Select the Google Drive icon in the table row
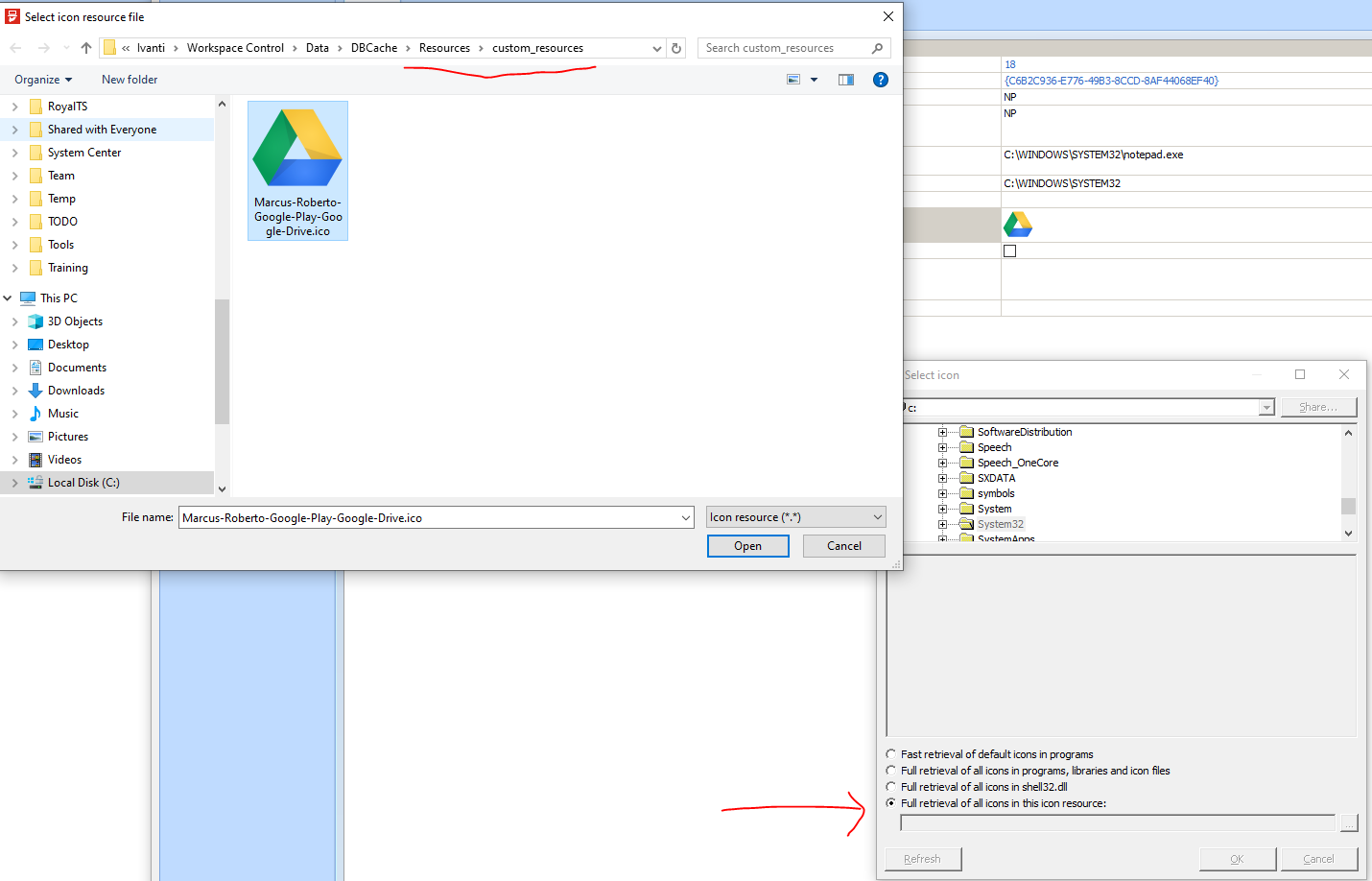 (1017, 224)
